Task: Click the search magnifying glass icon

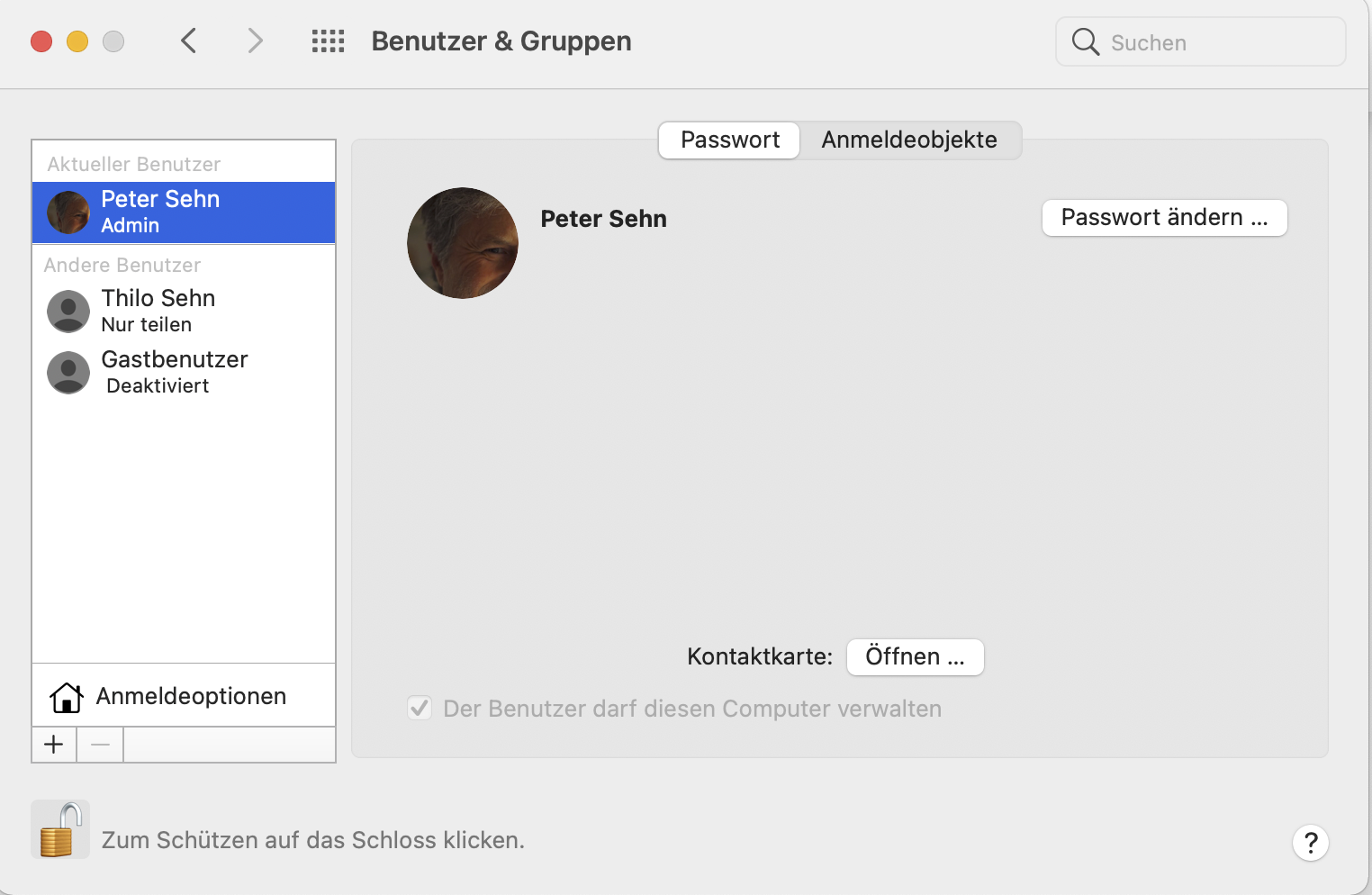Action: pos(1086,42)
